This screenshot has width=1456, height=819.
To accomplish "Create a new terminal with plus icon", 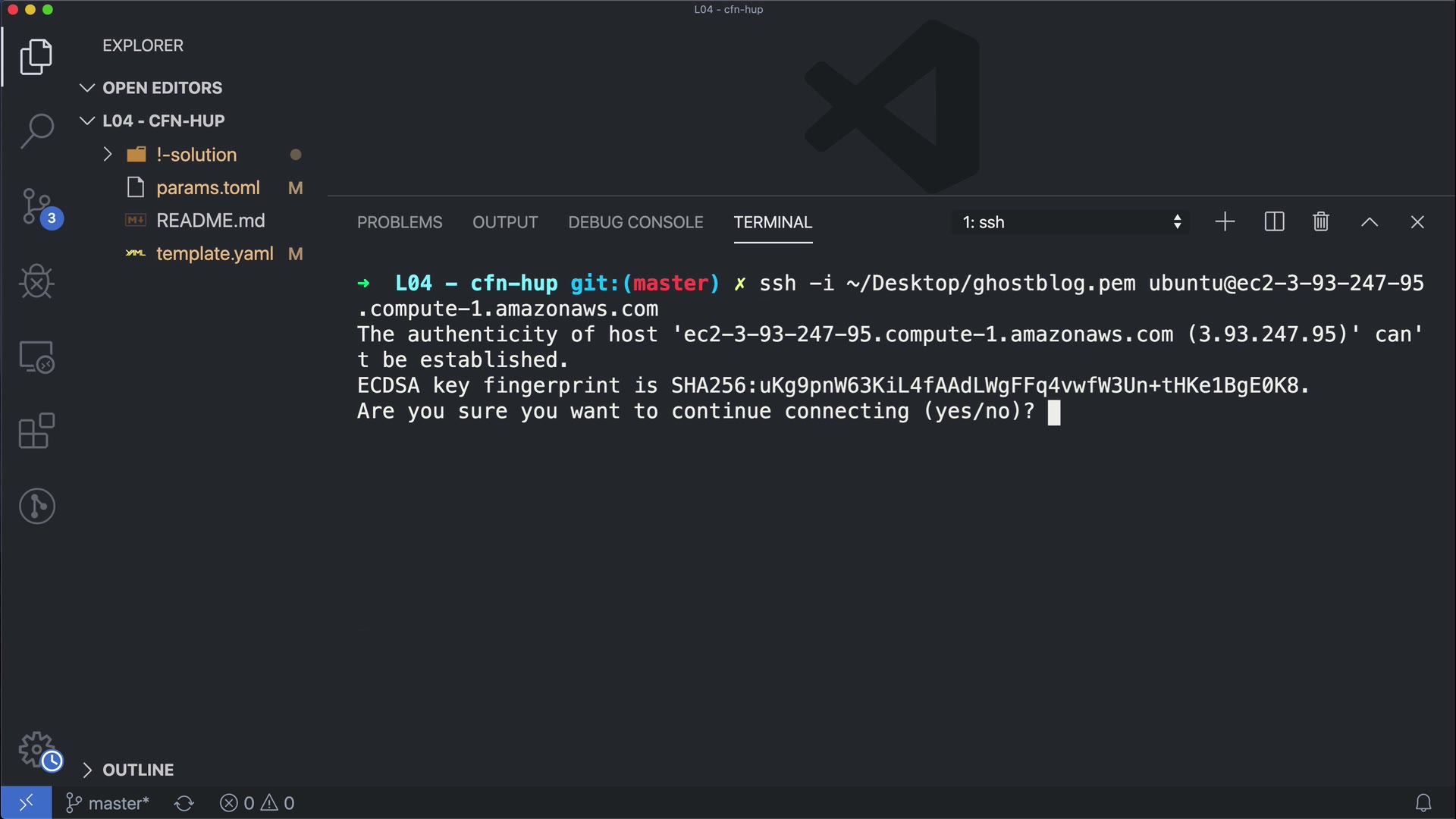I will tap(1225, 222).
